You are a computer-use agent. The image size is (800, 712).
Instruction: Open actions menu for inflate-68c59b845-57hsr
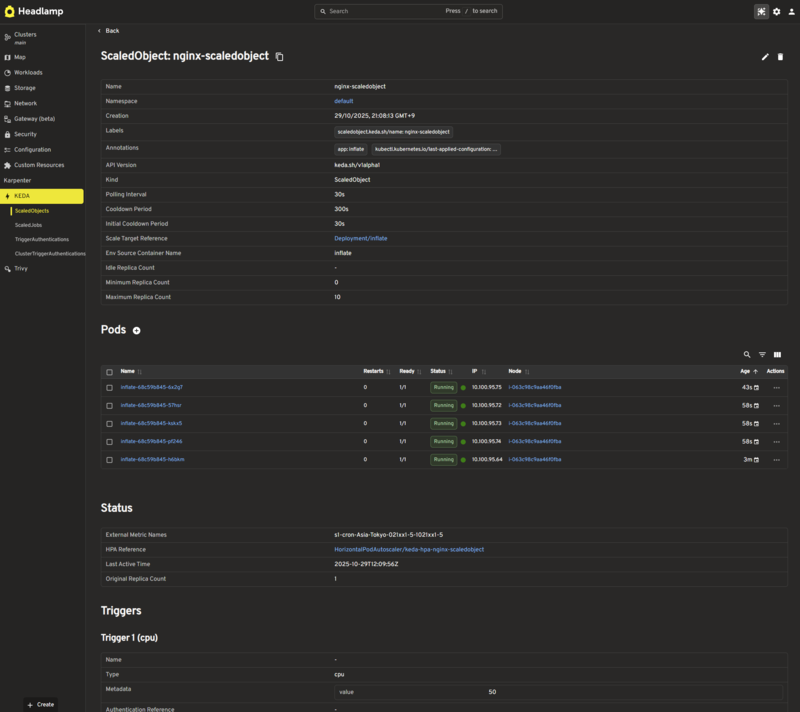(x=777, y=406)
